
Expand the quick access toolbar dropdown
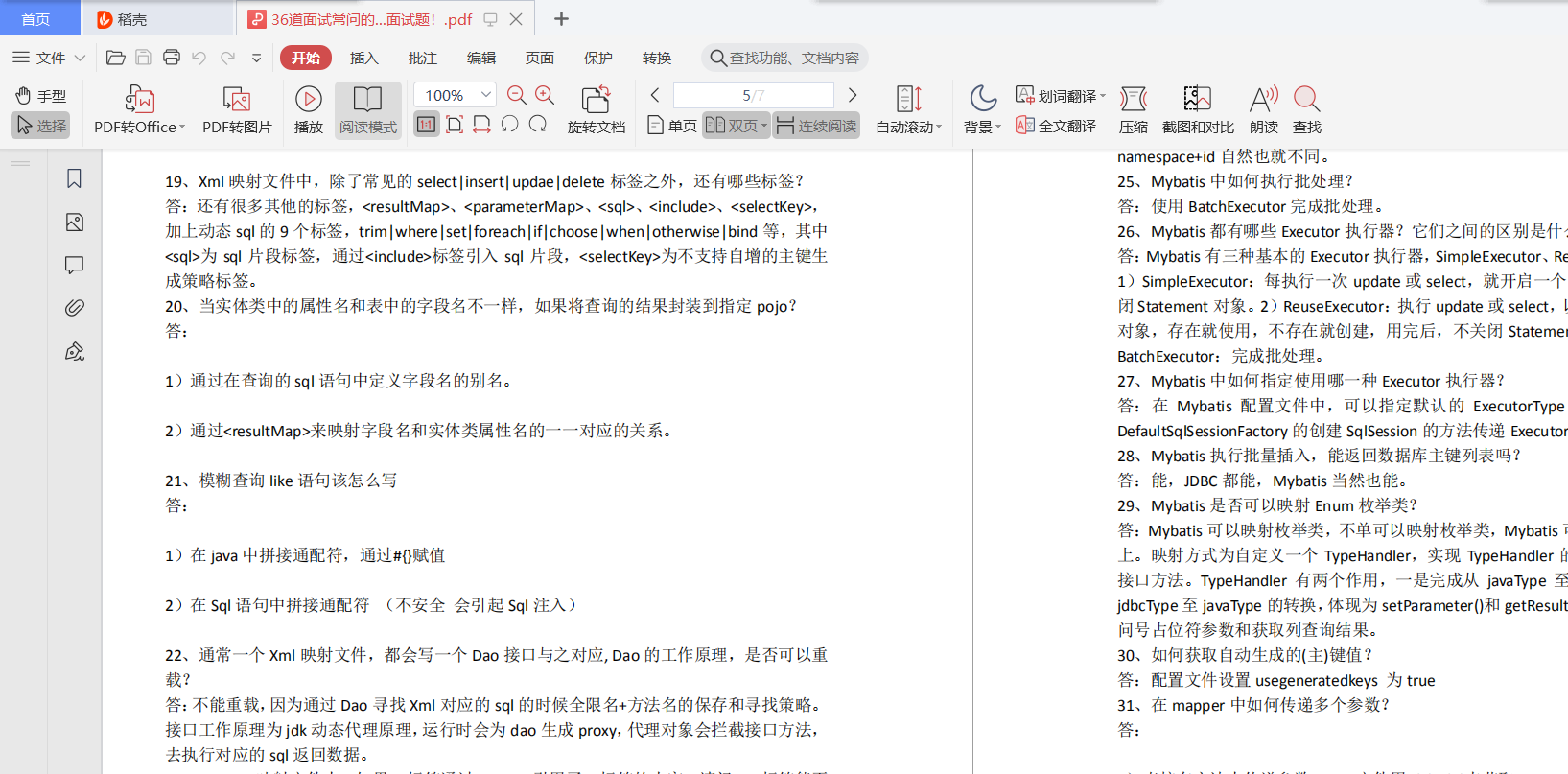[256, 58]
